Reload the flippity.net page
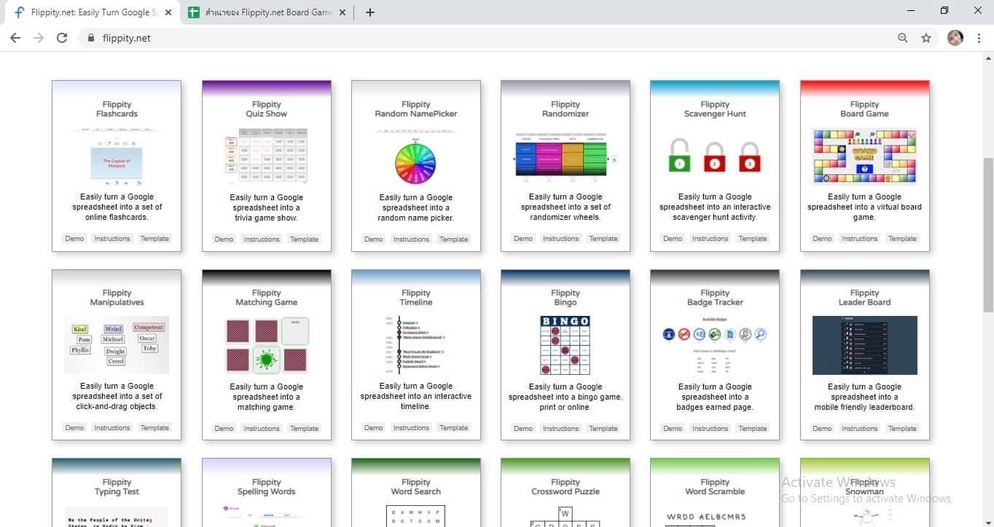 (62, 38)
